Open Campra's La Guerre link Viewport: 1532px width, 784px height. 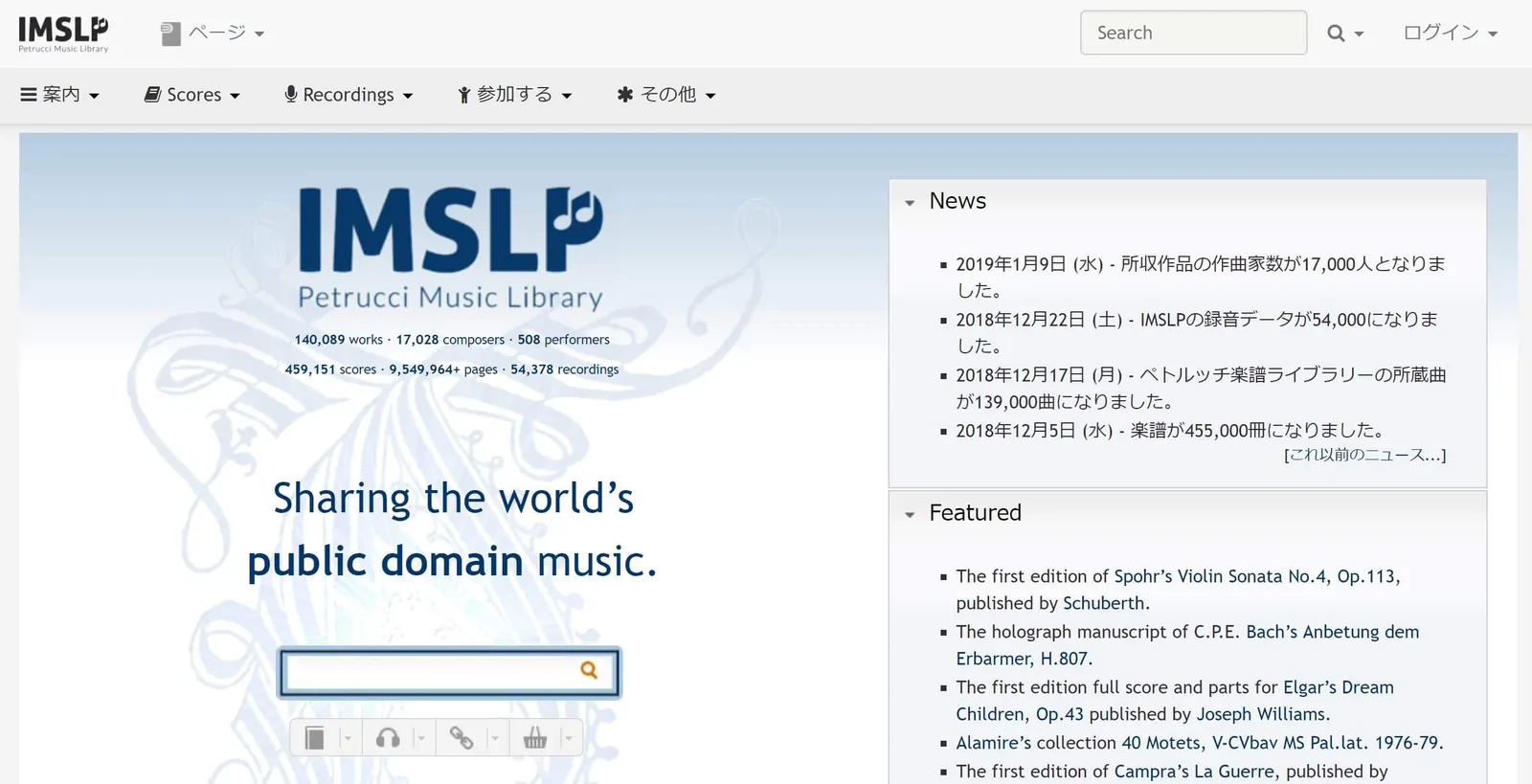[x=1195, y=772]
